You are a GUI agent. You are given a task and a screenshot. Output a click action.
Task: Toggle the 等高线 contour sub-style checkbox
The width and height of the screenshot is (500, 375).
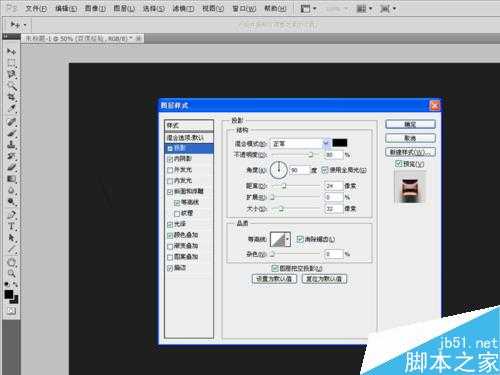point(177,203)
